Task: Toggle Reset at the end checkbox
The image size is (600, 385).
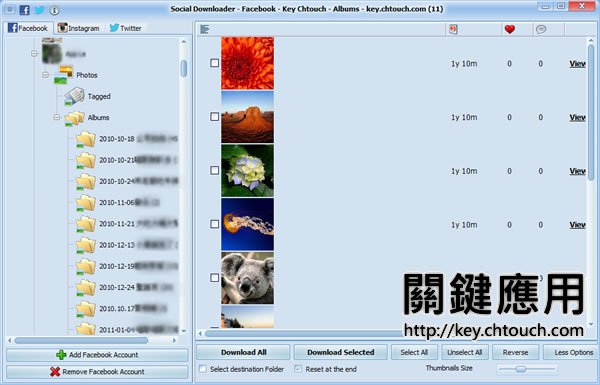Action: 298,369
